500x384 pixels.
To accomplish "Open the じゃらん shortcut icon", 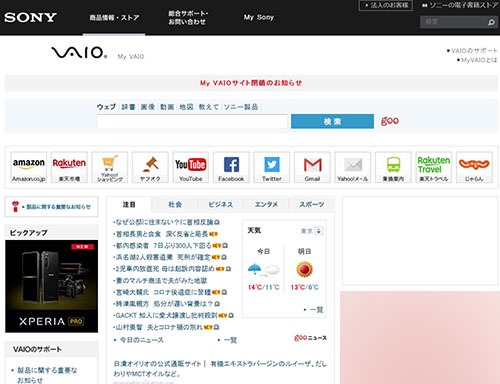I will 474,167.
